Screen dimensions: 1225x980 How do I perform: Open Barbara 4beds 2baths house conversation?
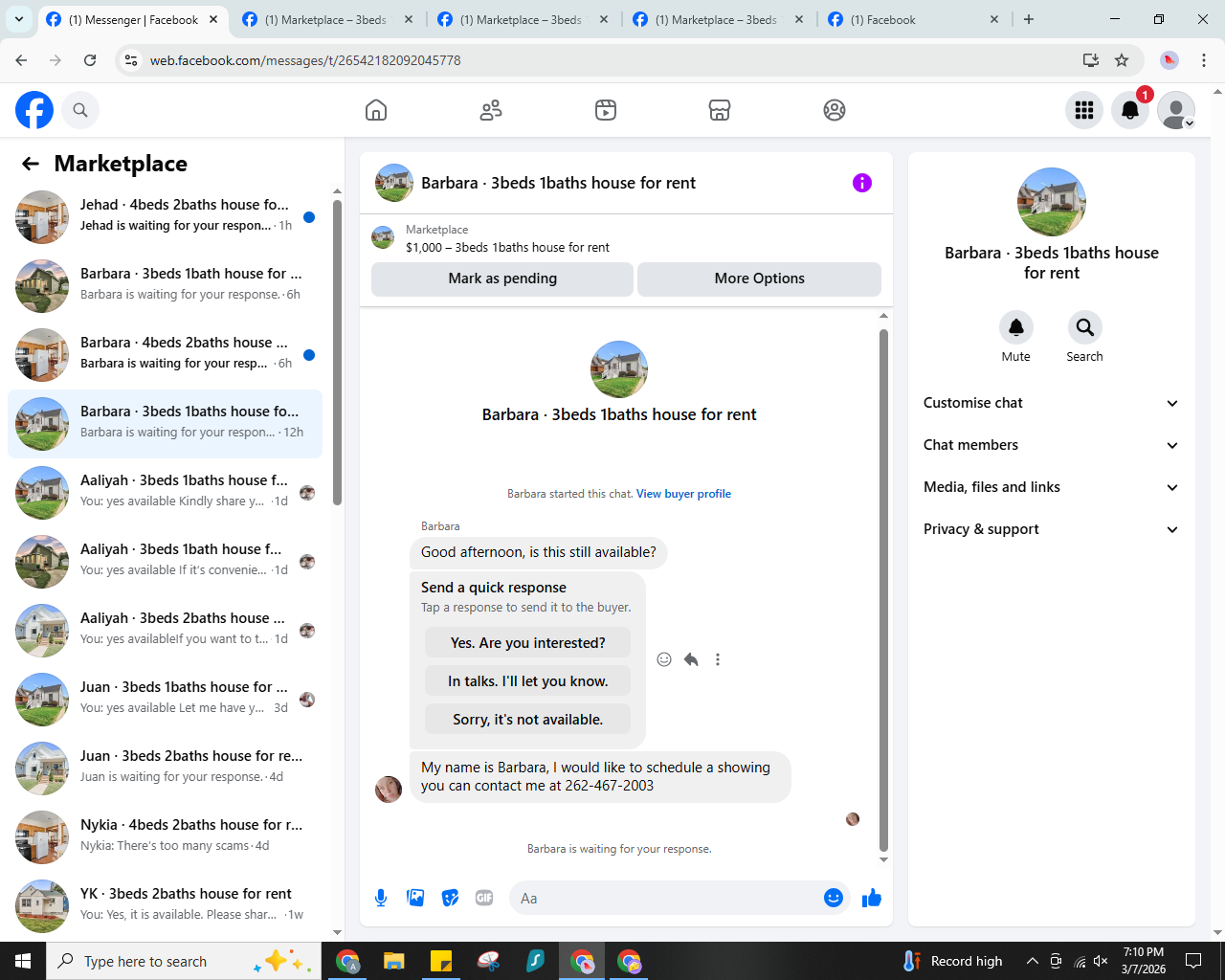[165, 355]
